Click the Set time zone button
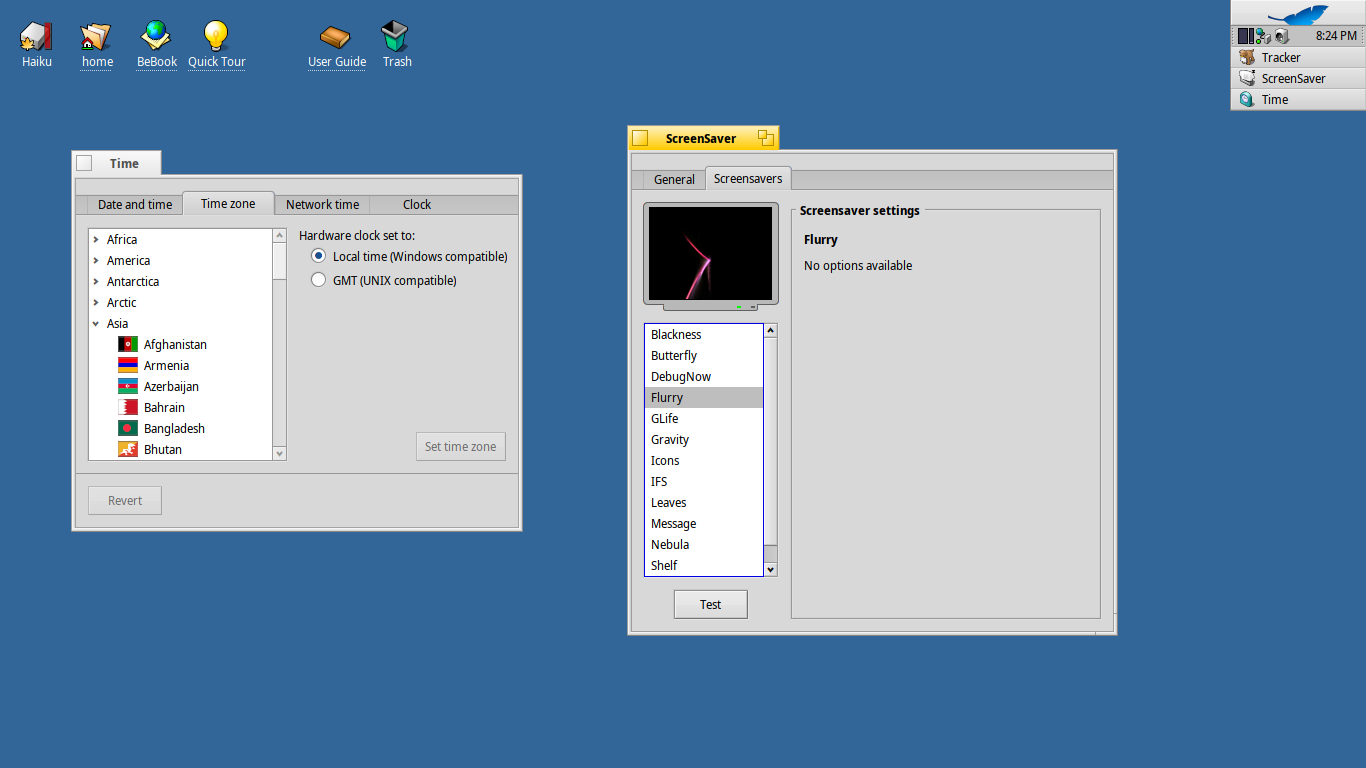Viewport: 1366px width, 768px height. (460, 446)
